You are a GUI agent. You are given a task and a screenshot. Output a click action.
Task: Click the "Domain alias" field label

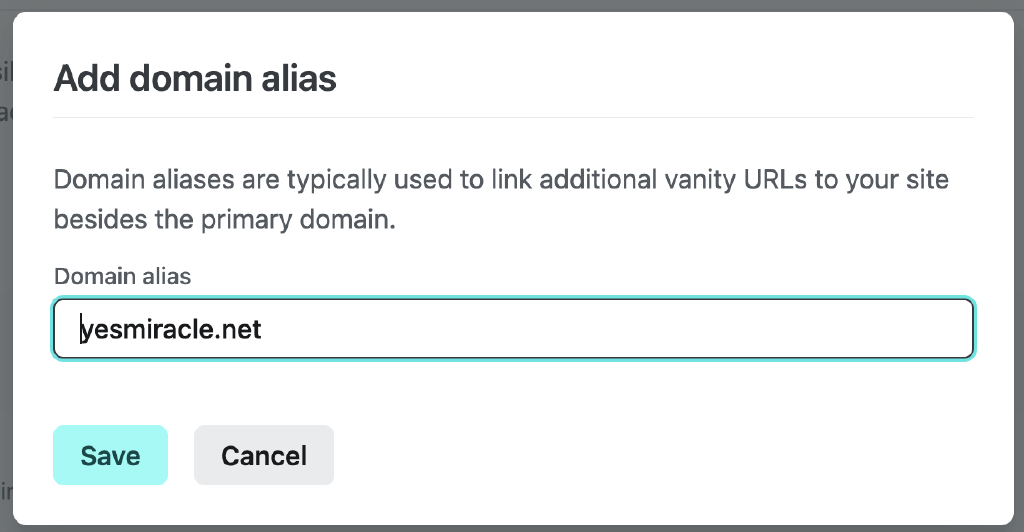tap(122, 276)
